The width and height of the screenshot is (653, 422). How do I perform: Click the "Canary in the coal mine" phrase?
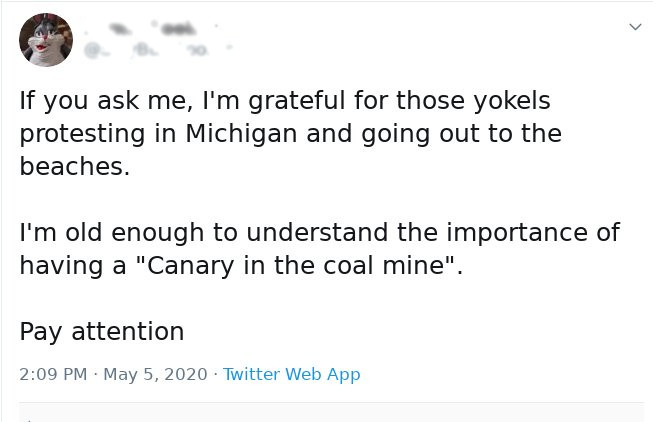(295, 265)
